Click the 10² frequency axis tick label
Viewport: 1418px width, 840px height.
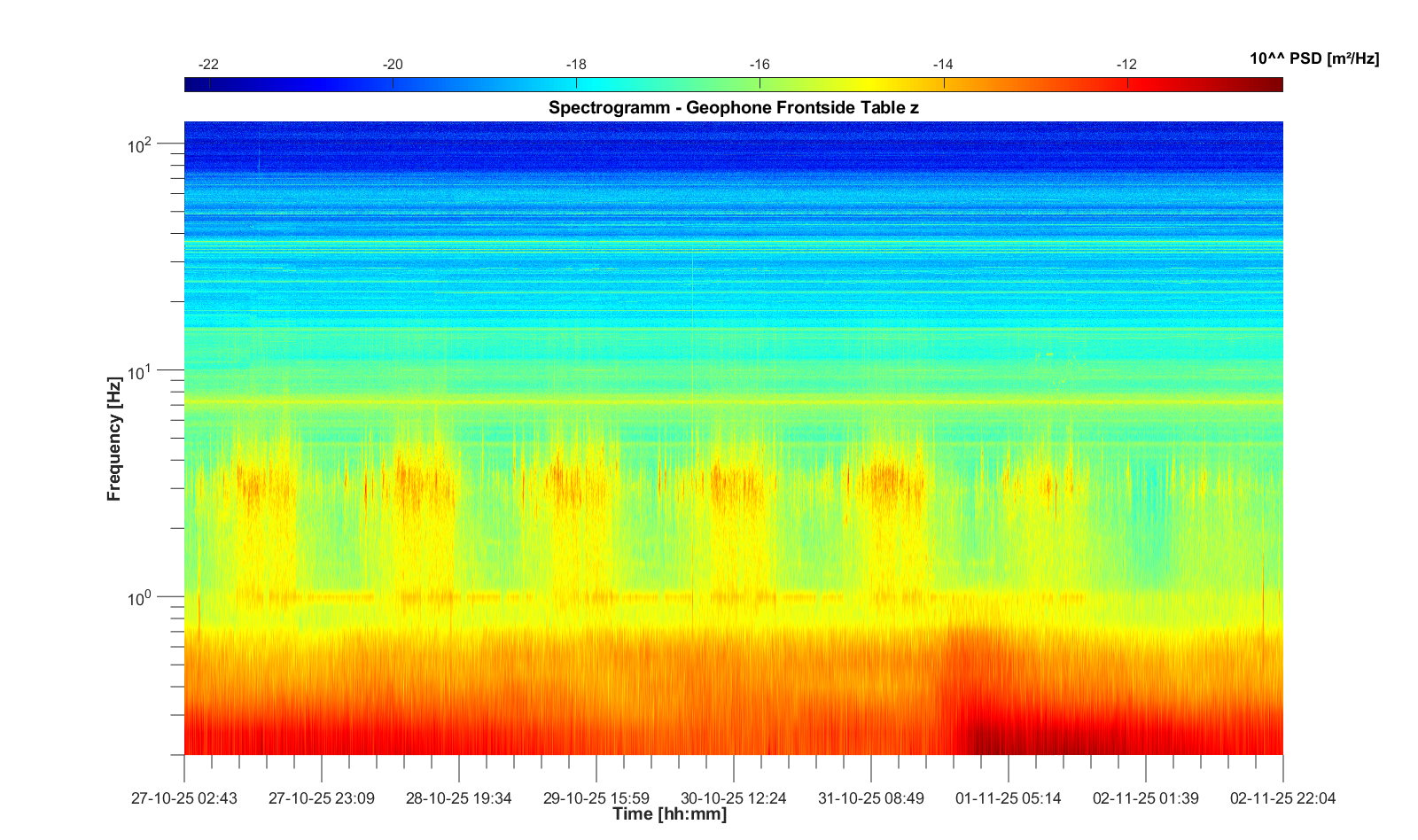click(140, 144)
